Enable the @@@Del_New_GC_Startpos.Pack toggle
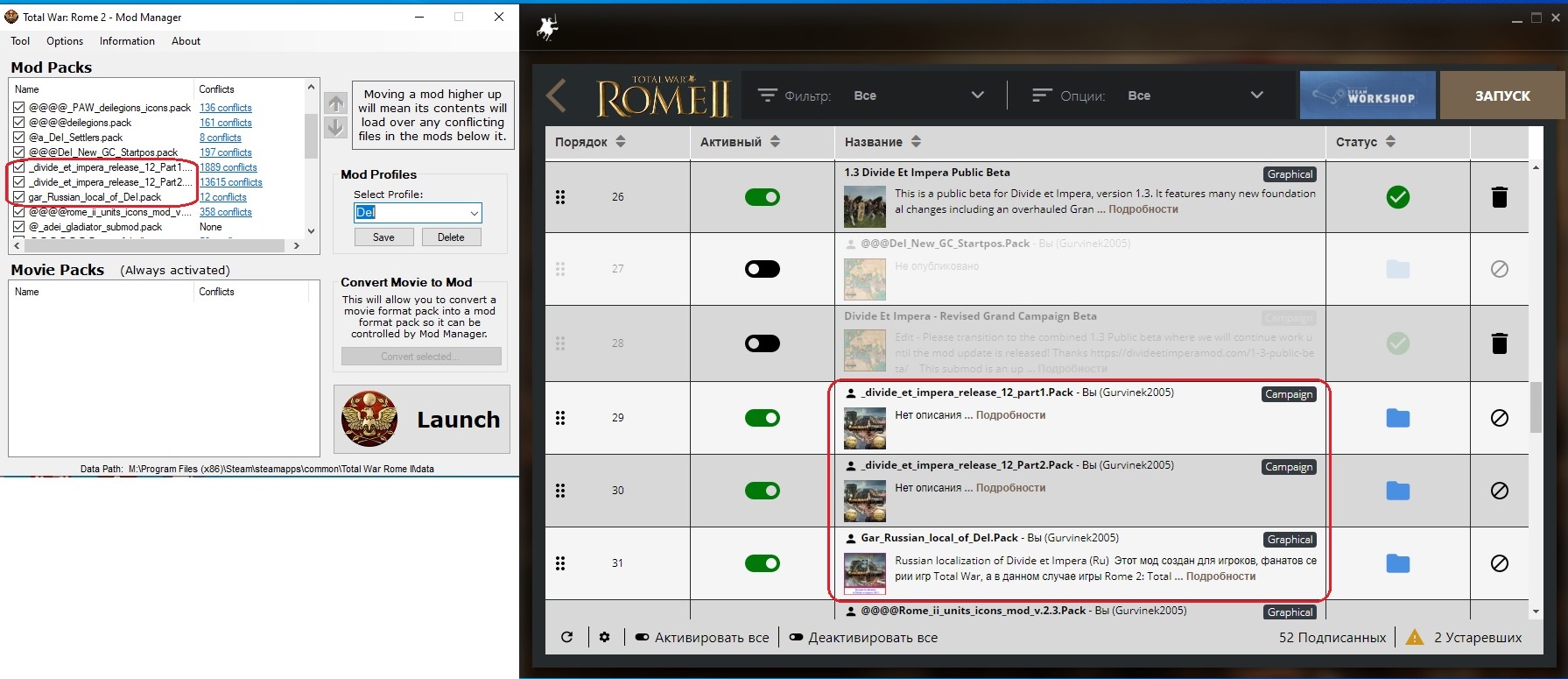This screenshot has height=679, width=1568. tap(763, 269)
